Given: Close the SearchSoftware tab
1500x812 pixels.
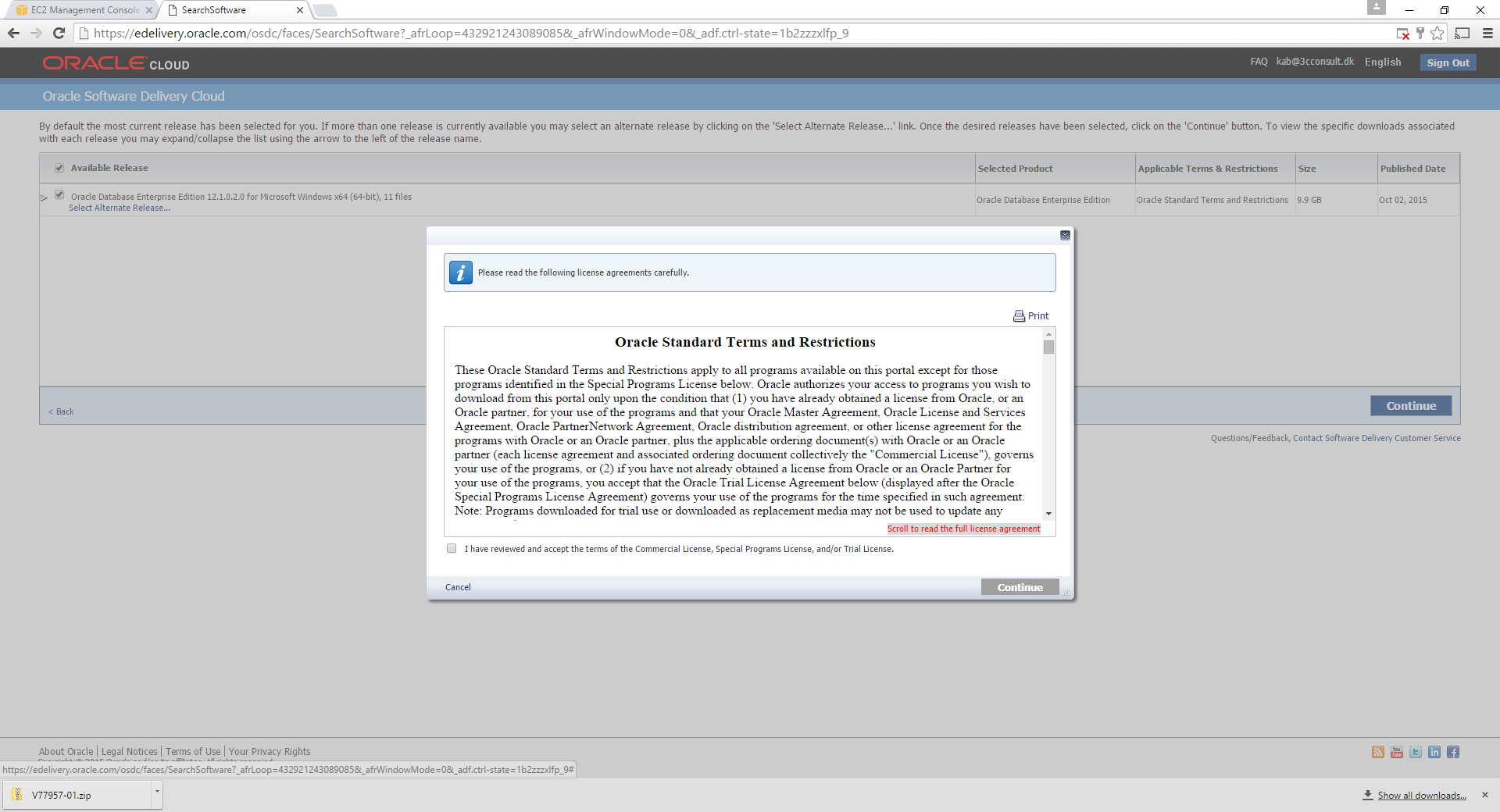Looking at the screenshot, I should 300,10.
